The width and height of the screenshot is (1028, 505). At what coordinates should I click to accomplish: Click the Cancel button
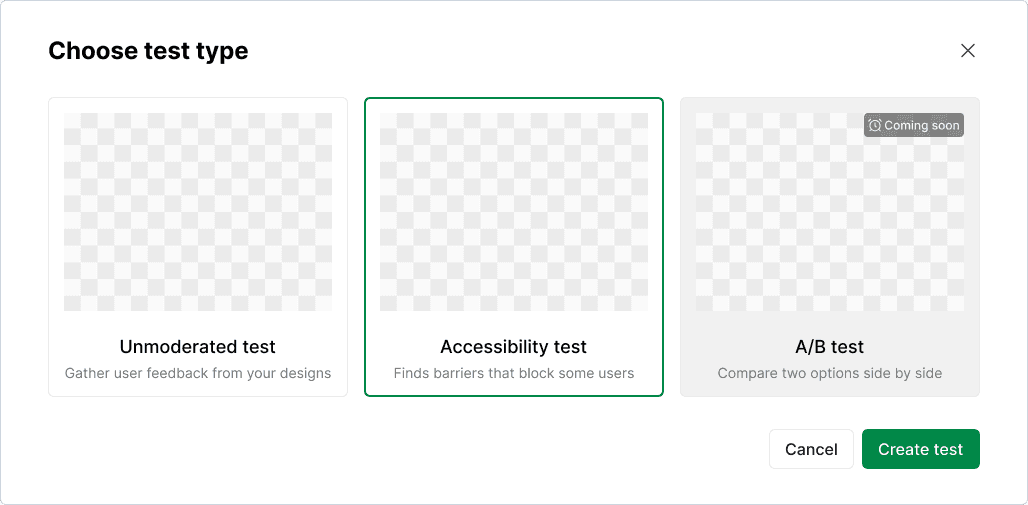coord(811,449)
